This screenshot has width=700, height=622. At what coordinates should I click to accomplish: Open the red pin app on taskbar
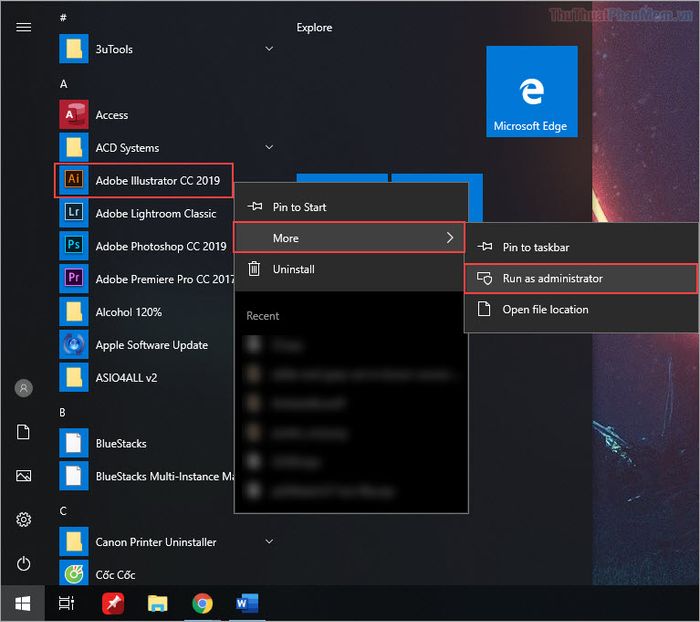point(113,604)
